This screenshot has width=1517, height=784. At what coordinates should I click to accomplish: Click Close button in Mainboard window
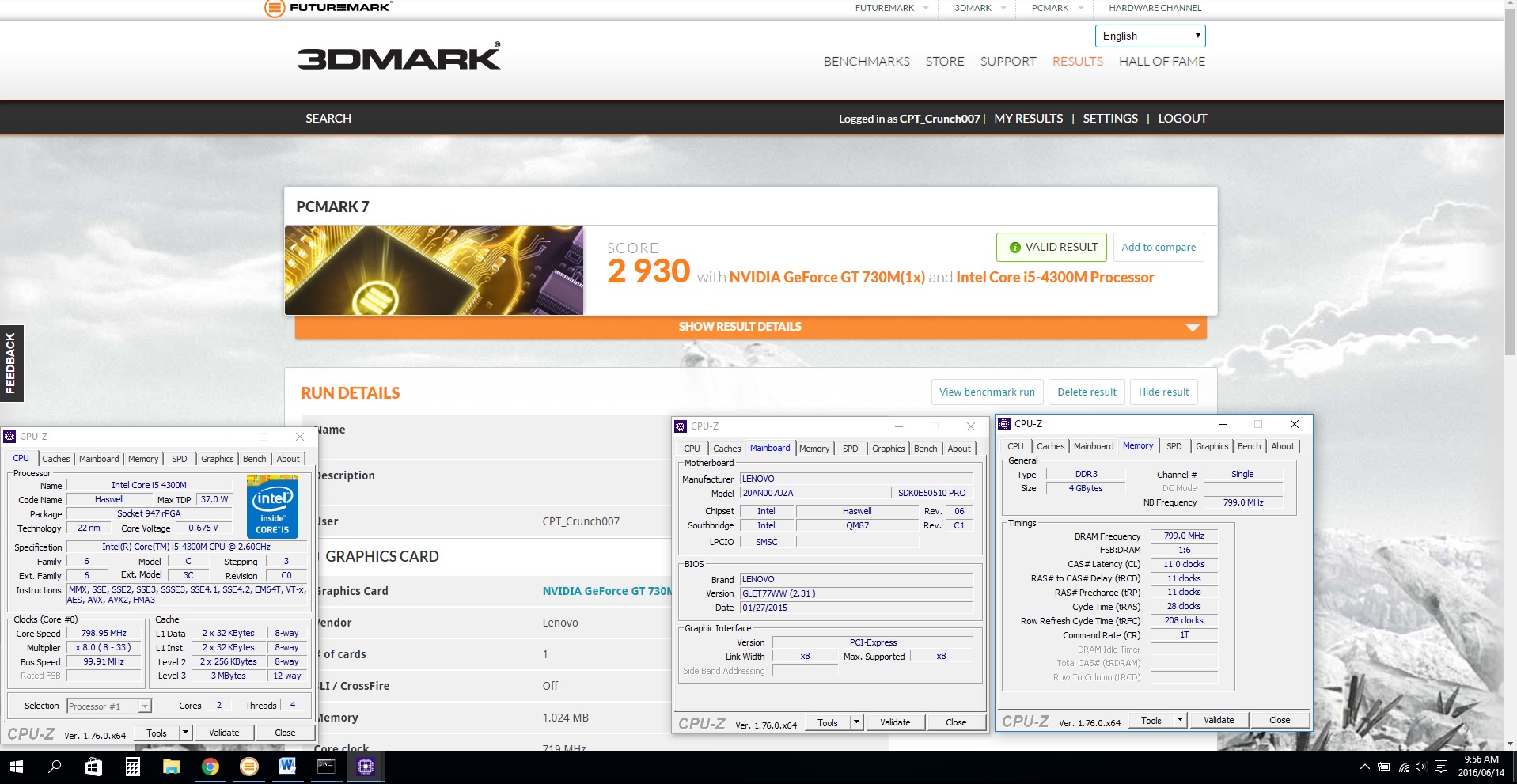click(956, 722)
